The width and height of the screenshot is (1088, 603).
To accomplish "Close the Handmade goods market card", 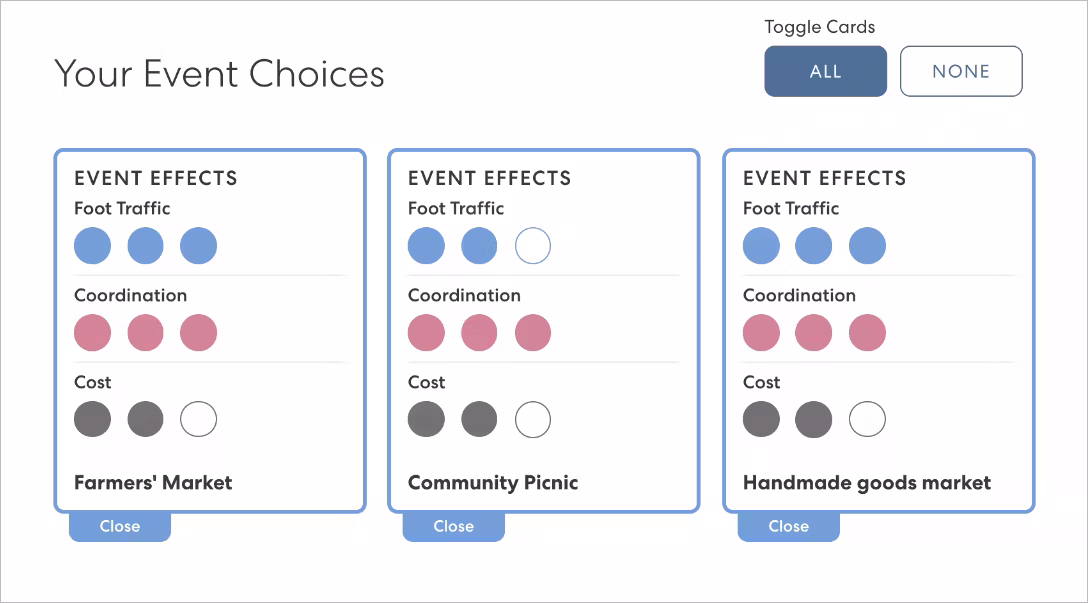I will (788, 526).
